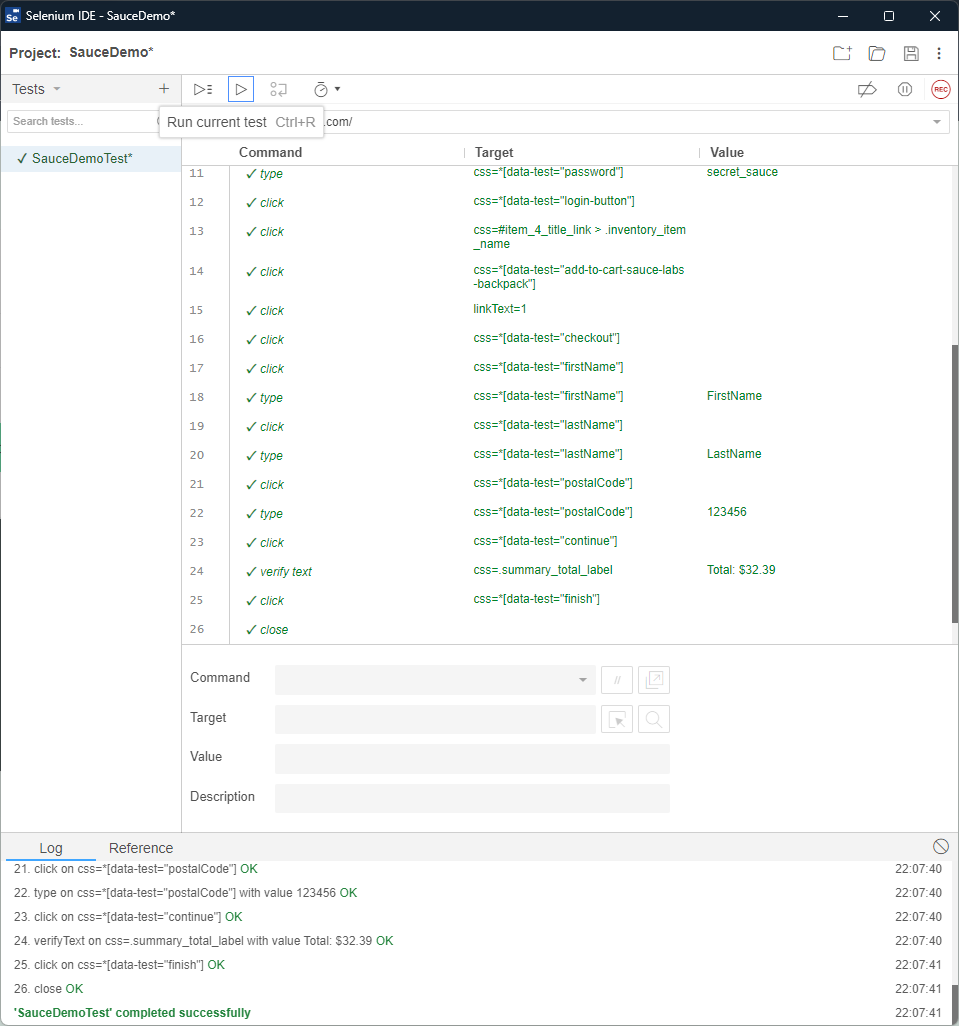
Task: Click the Target input field
Action: tap(435, 719)
